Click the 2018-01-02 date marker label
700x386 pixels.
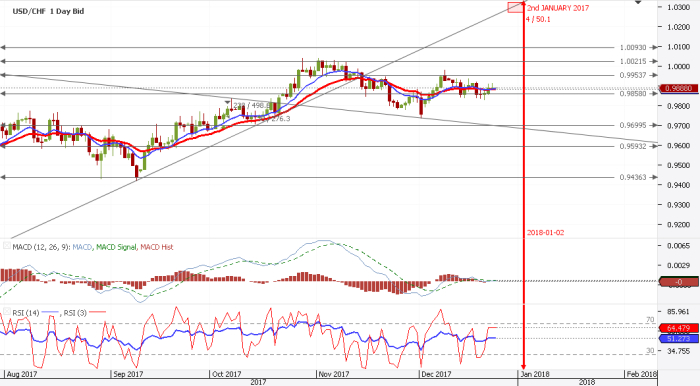pos(545,232)
